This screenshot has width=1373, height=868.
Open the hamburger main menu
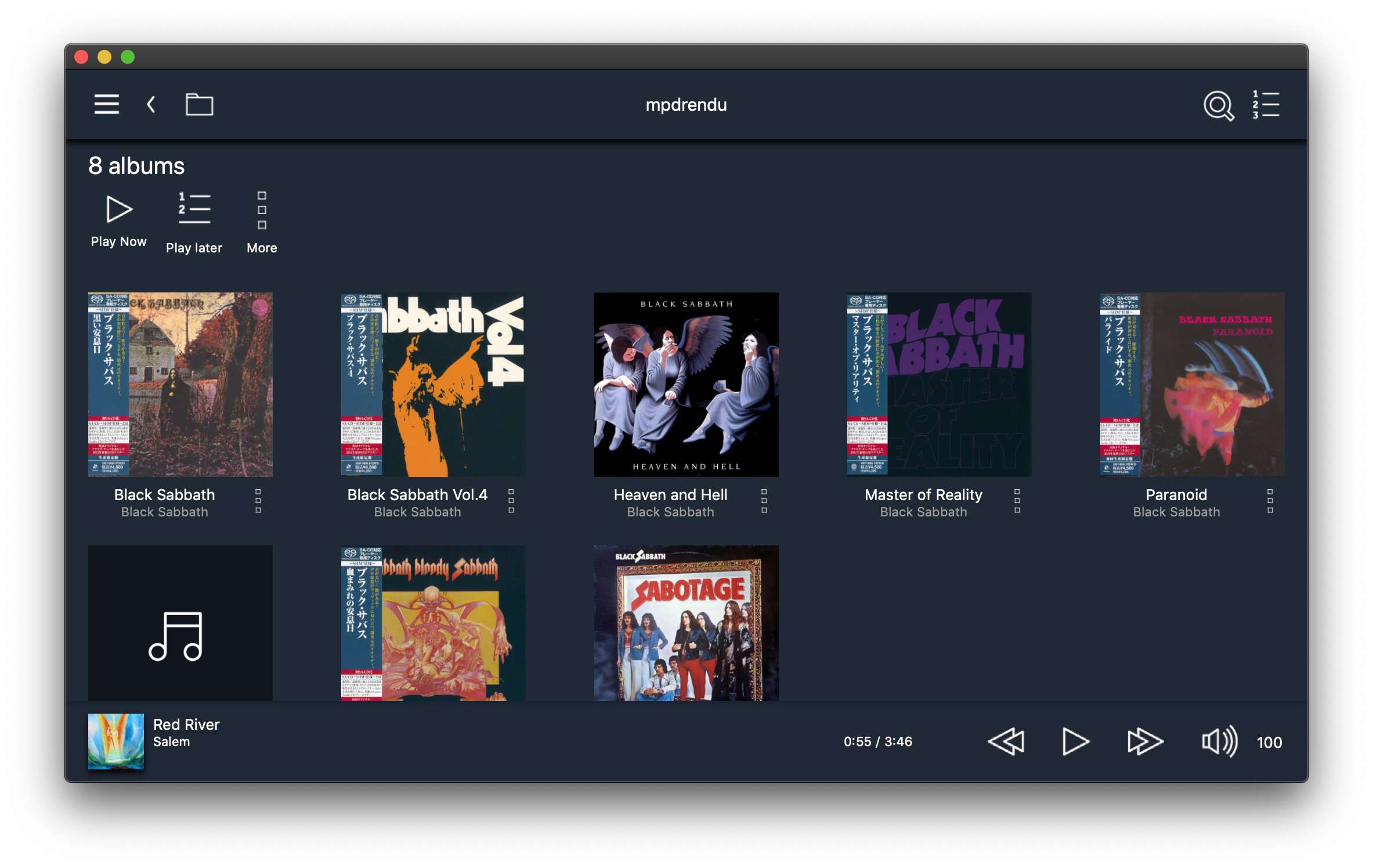107,104
